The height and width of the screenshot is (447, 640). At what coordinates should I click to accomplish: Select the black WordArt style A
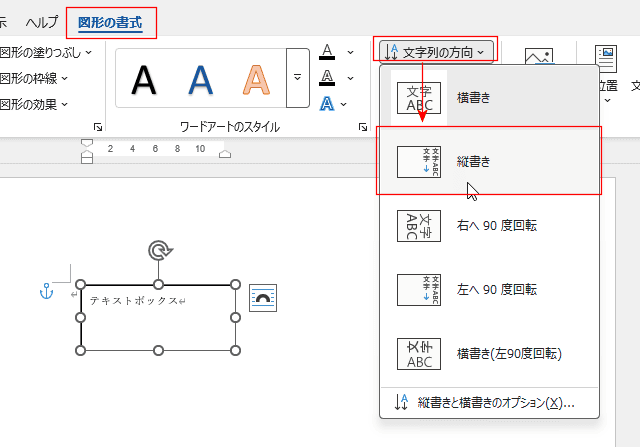(x=146, y=78)
